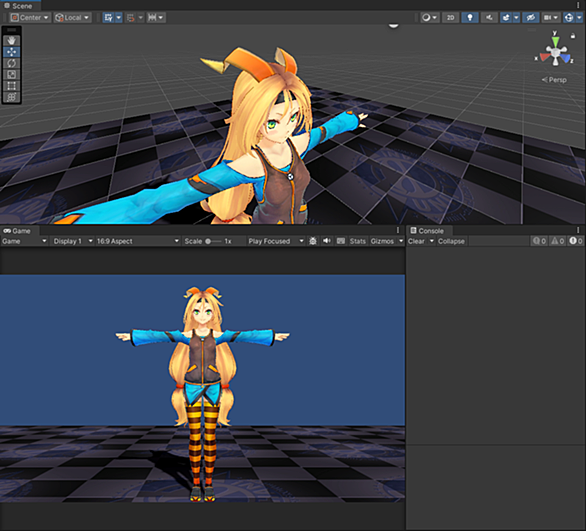Open the Local orientation dropdown
The width and height of the screenshot is (586, 531).
(73, 18)
